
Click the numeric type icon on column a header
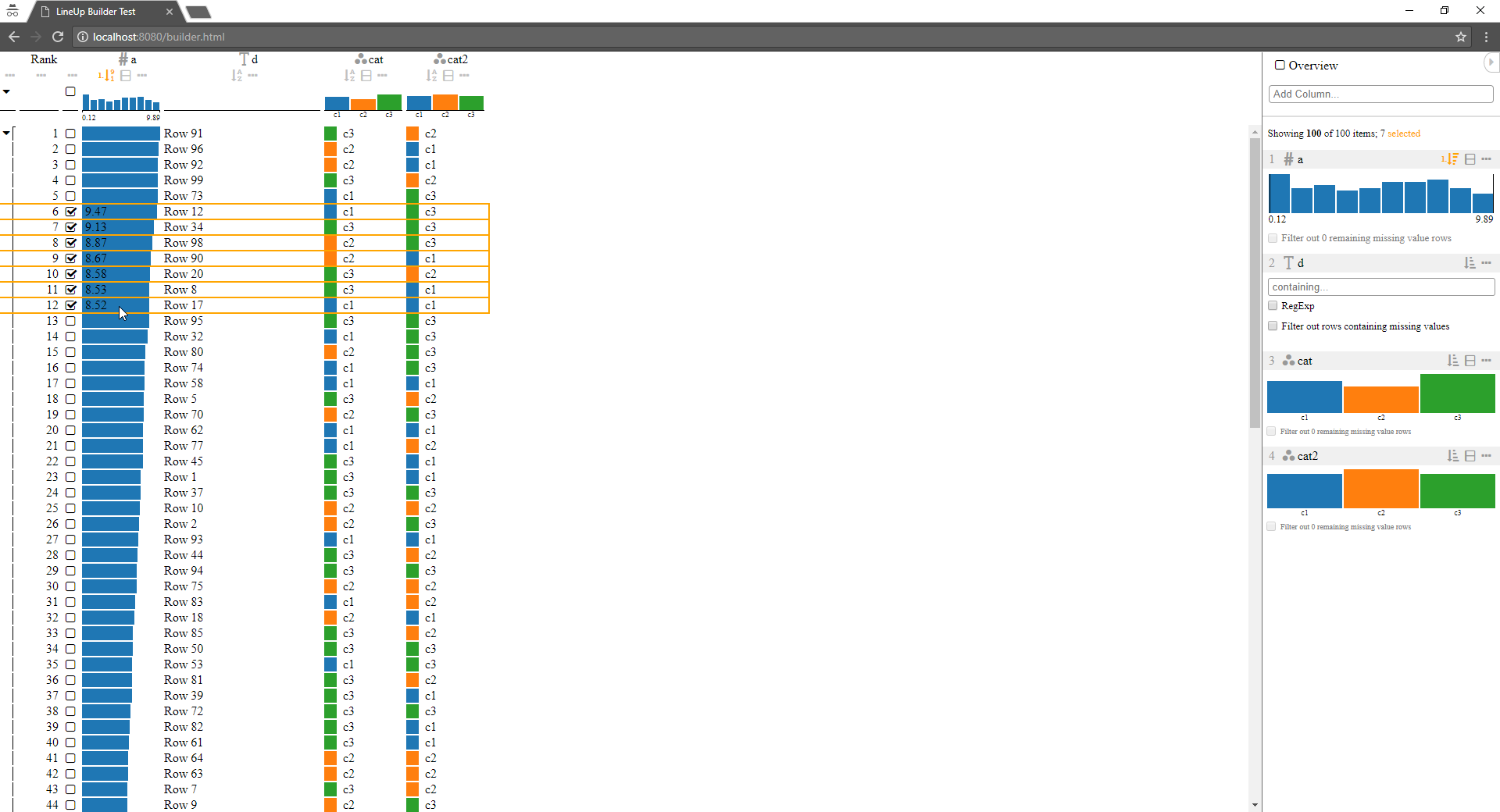click(x=123, y=59)
